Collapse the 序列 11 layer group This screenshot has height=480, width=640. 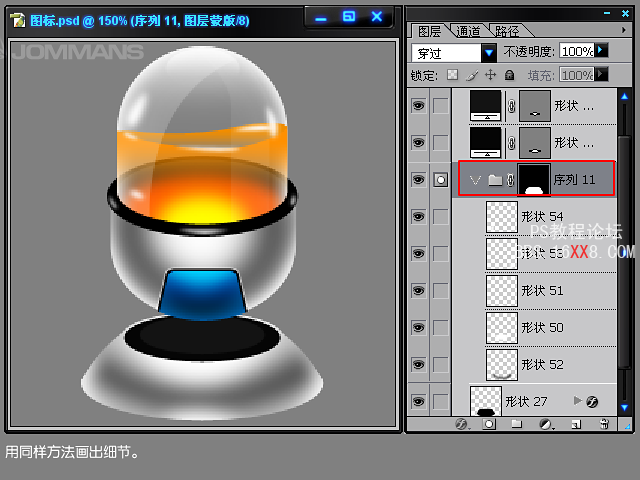(x=474, y=180)
